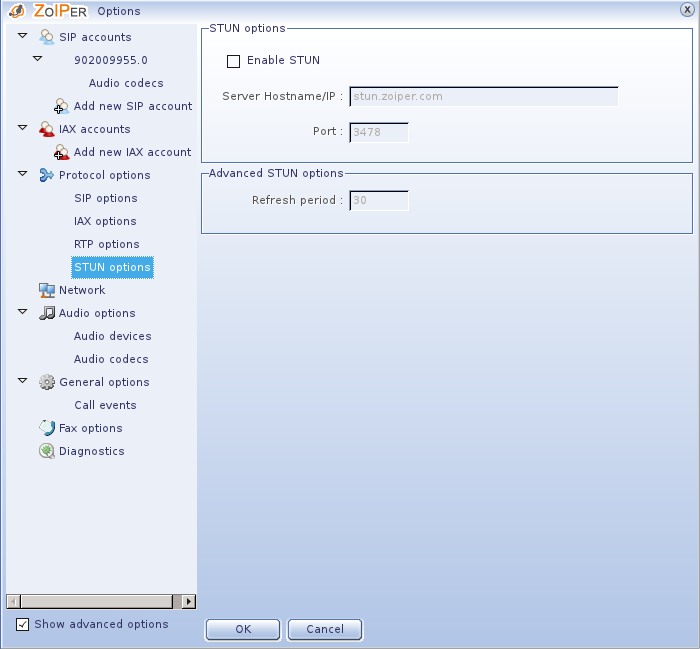Click the SIP accounts icon
This screenshot has height=649, width=700.
[x=47, y=37]
